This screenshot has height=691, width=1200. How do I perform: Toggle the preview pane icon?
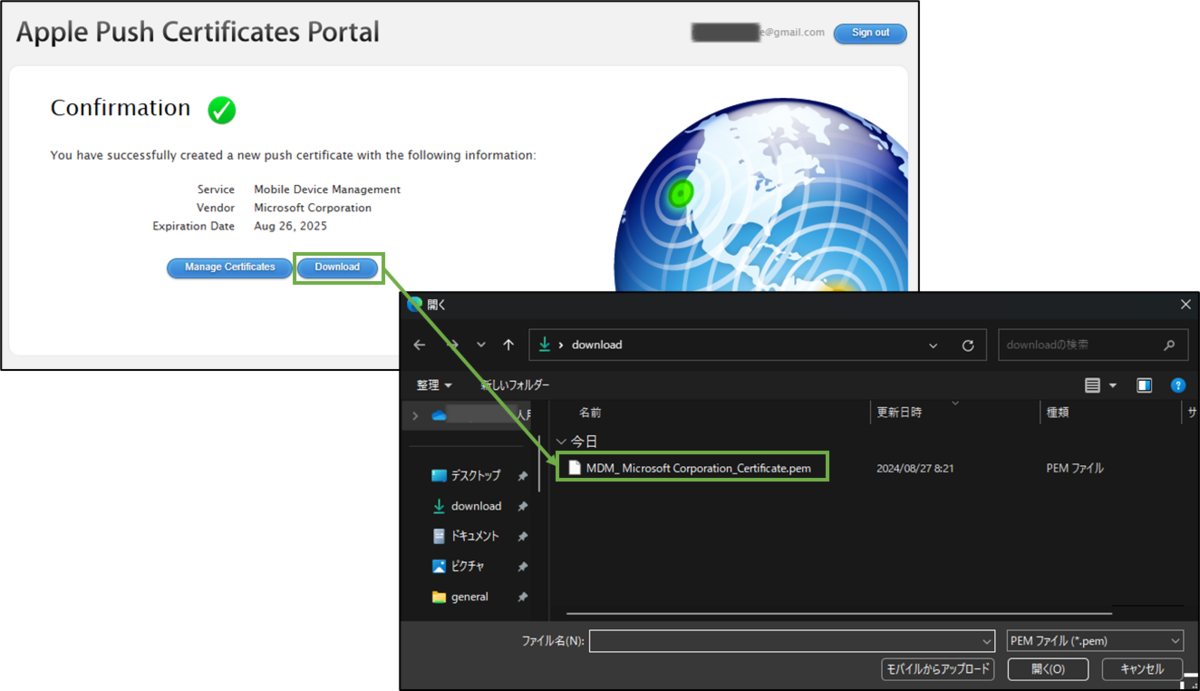tap(1144, 385)
